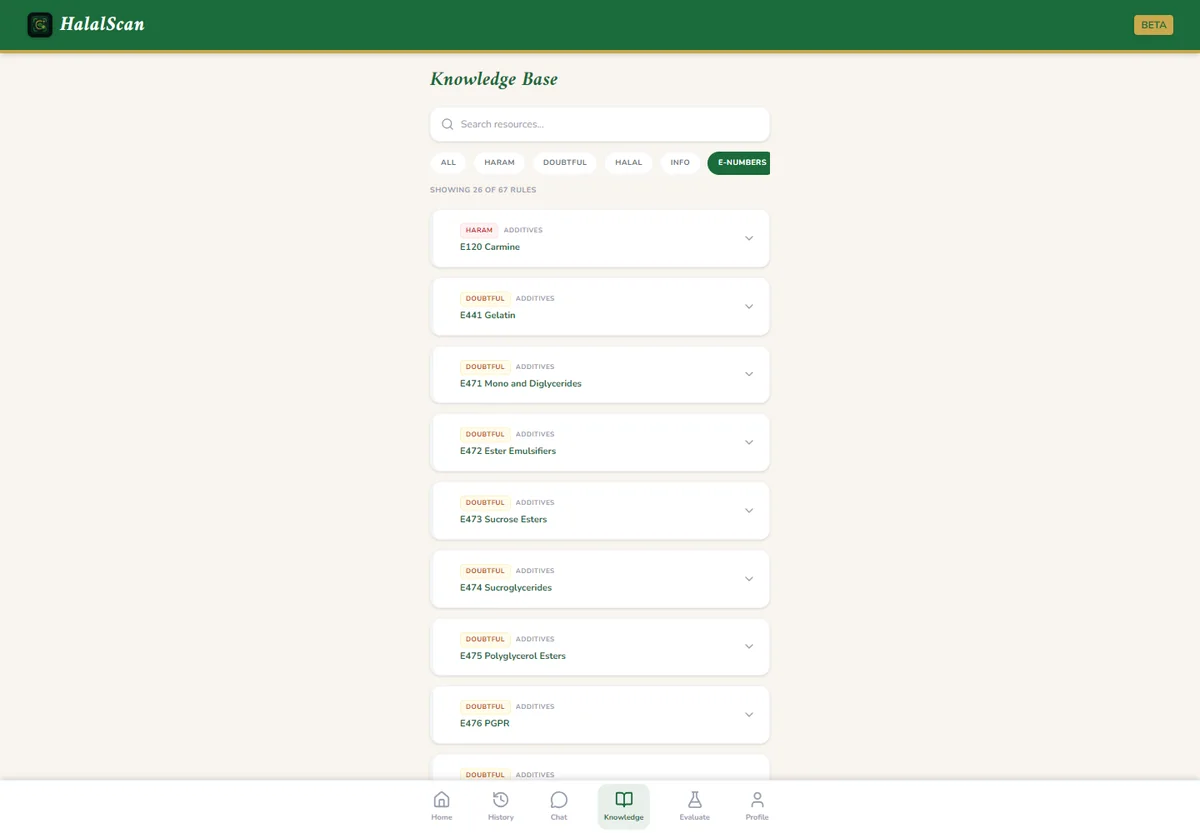Click DOUBTFUL badge on E474 Sucroglycerides
The image size is (1200, 833).
(x=485, y=571)
